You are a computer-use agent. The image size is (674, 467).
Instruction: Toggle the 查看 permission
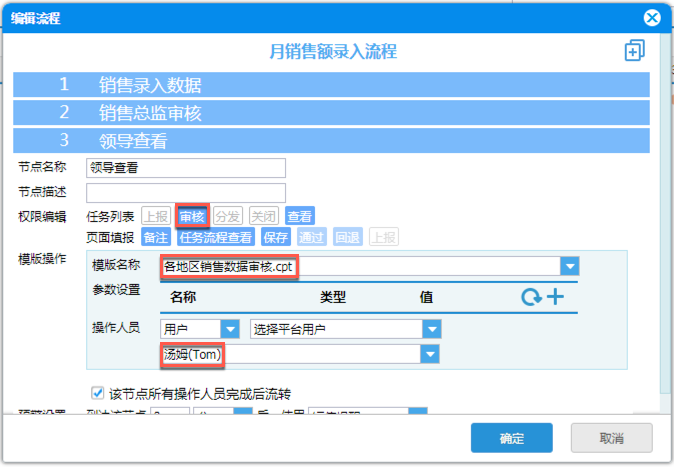(x=300, y=216)
